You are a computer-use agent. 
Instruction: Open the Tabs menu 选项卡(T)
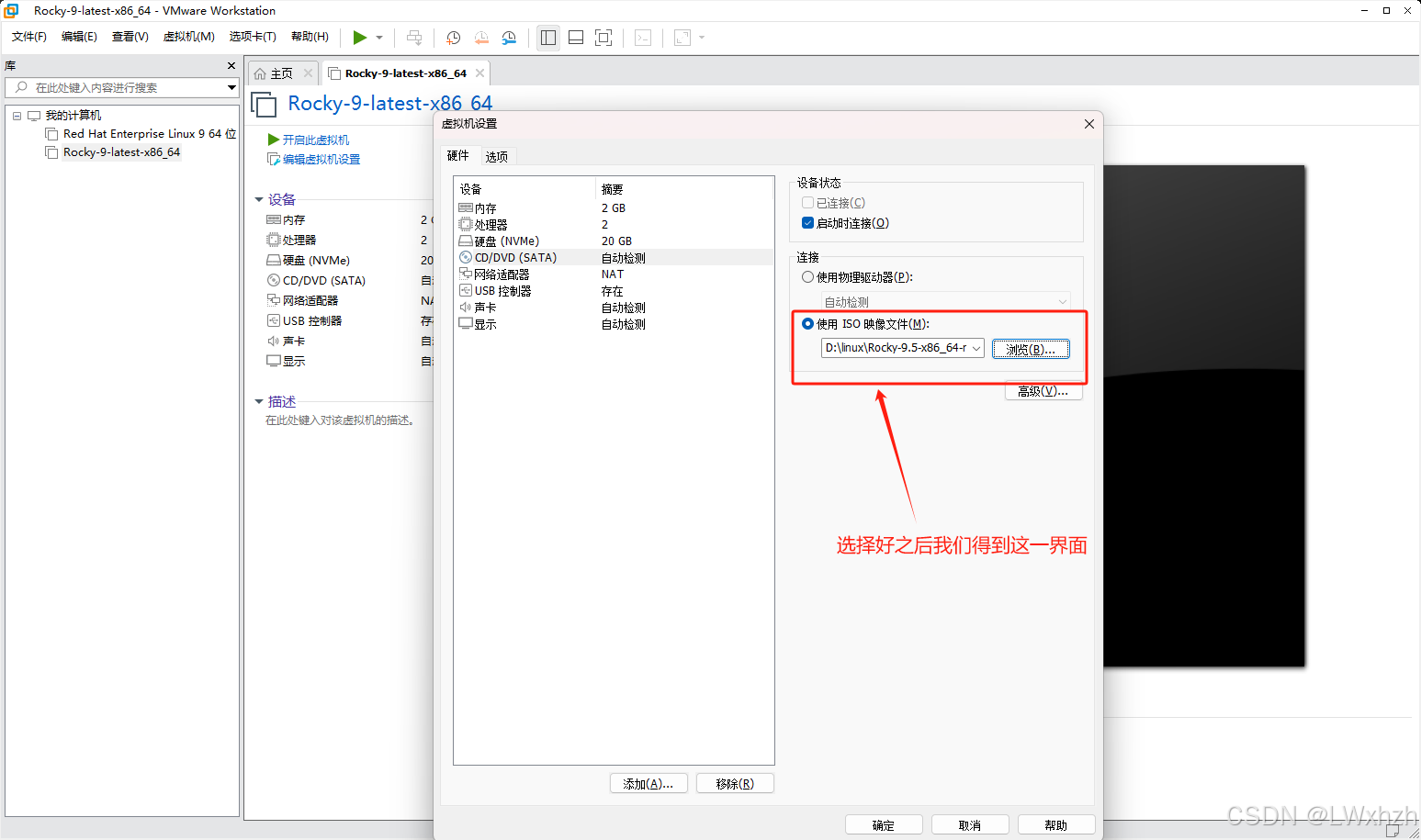pyautogui.click(x=253, y=37)
